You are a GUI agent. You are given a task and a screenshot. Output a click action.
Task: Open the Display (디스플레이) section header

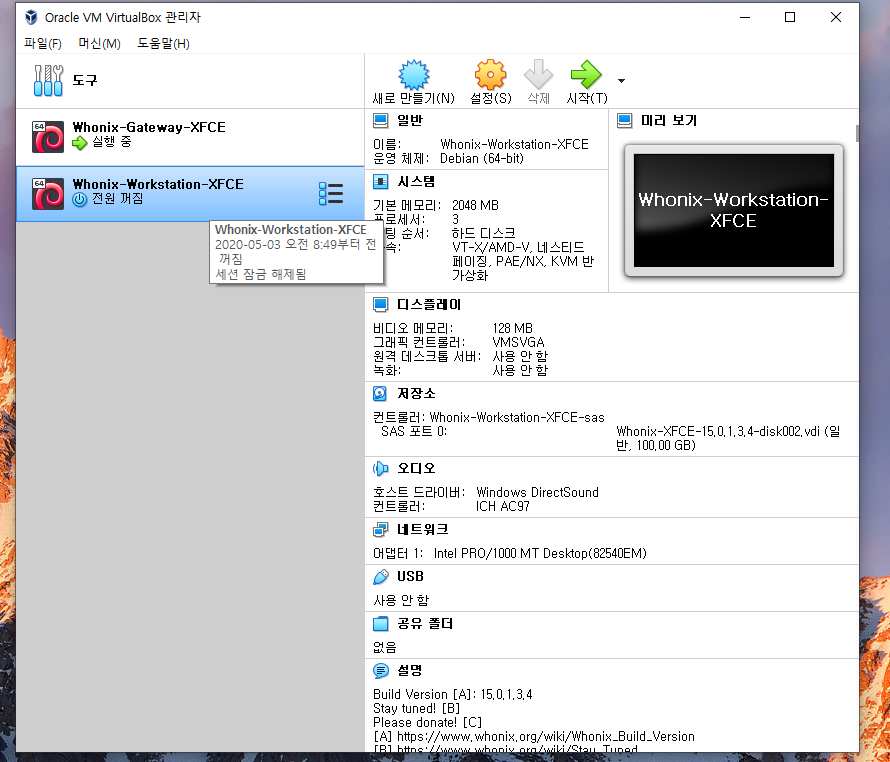pos(429,305)
